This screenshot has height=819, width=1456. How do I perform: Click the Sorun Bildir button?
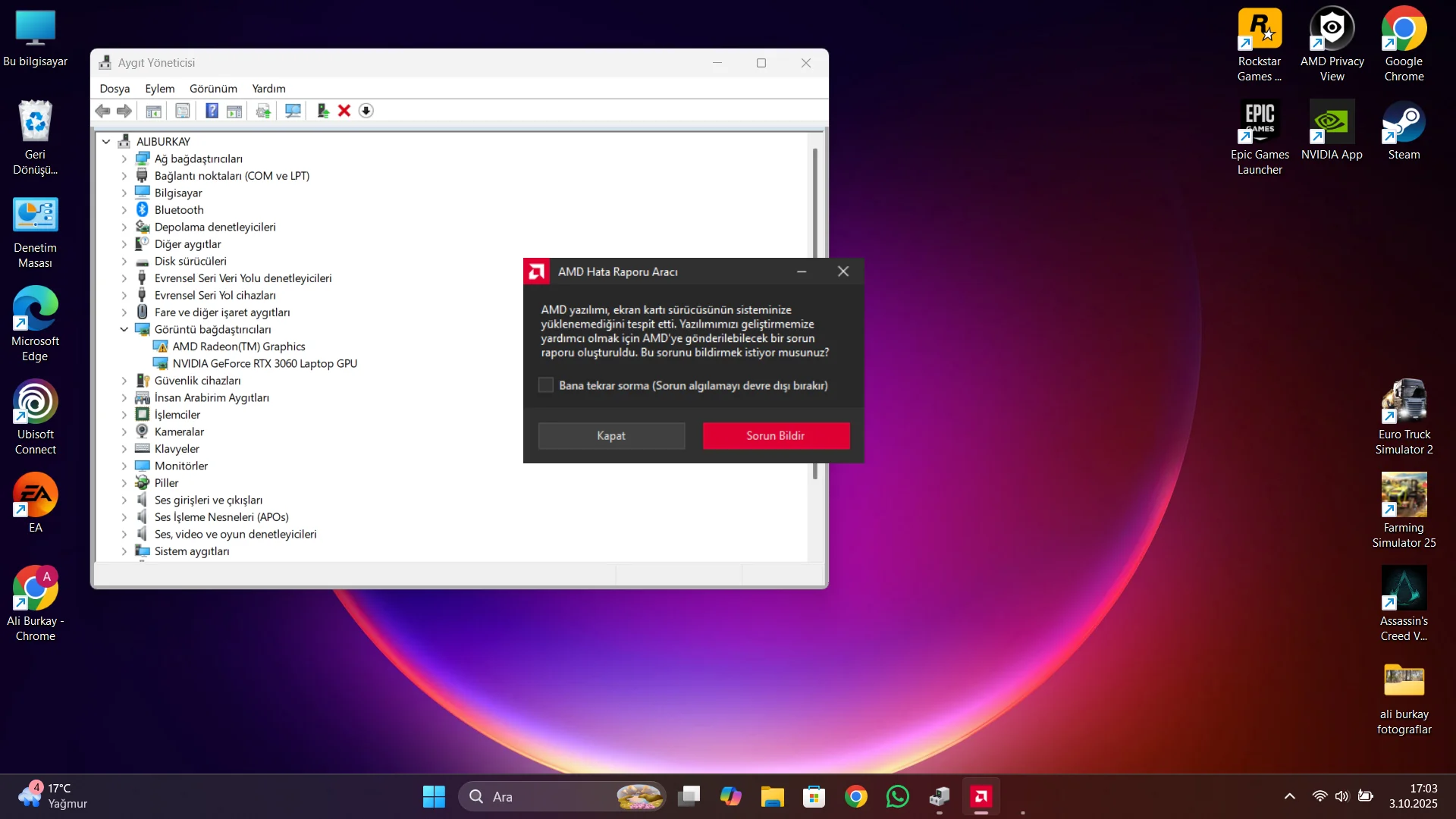pyautogui.click(x=776, y=436)
